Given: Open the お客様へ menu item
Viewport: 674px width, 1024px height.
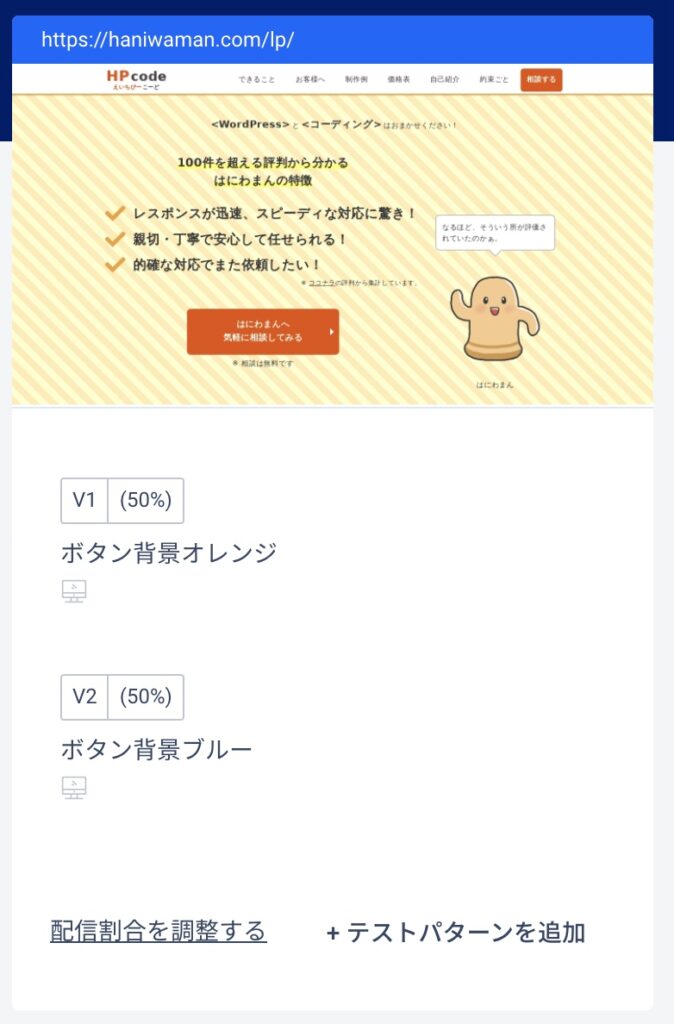Looking at the screenshot, I should point(310,80).
